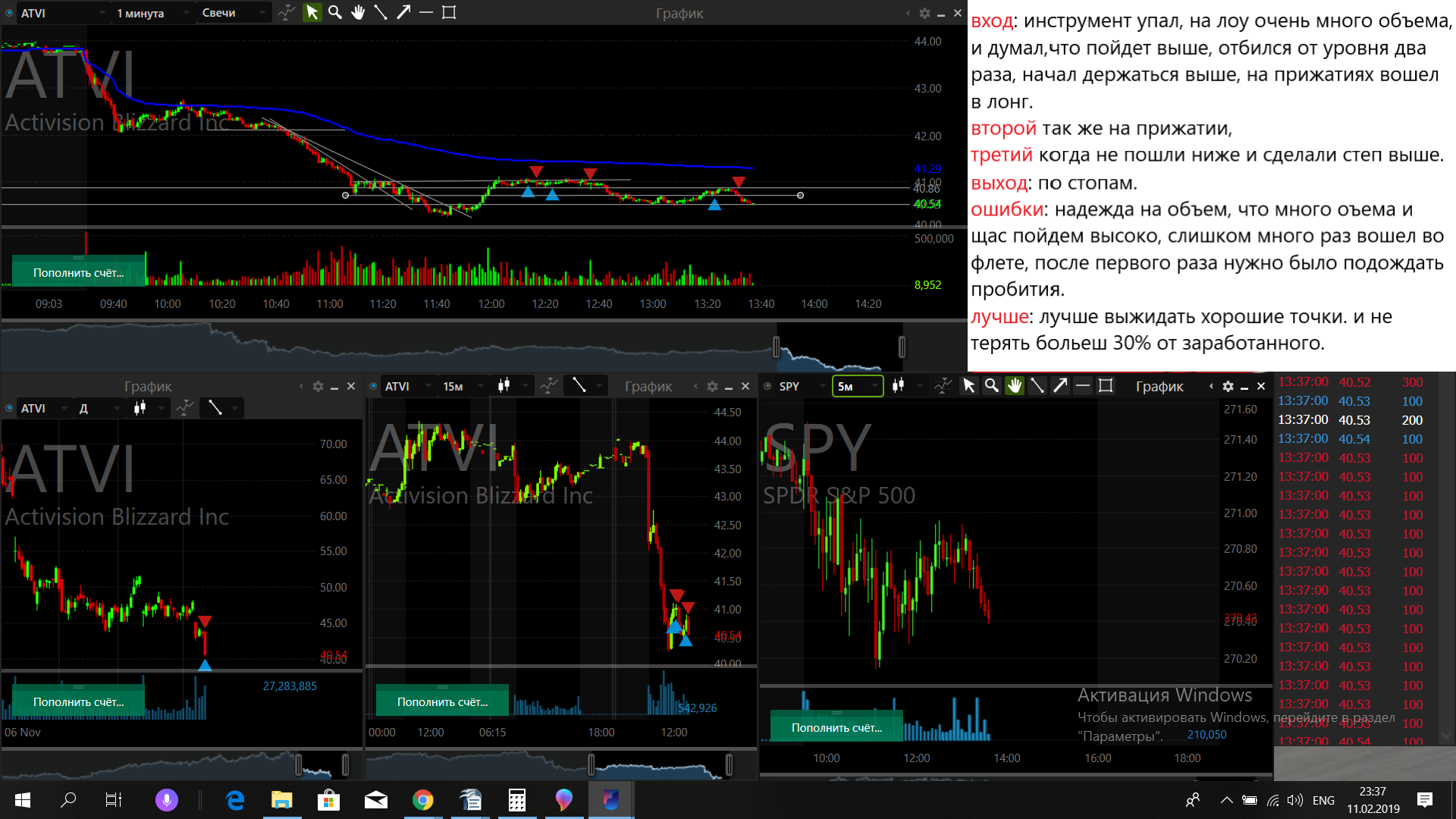Screen dimensions: 1456x819
Task: Select the magnifier tool in the SPY chart
Action: 991,385
